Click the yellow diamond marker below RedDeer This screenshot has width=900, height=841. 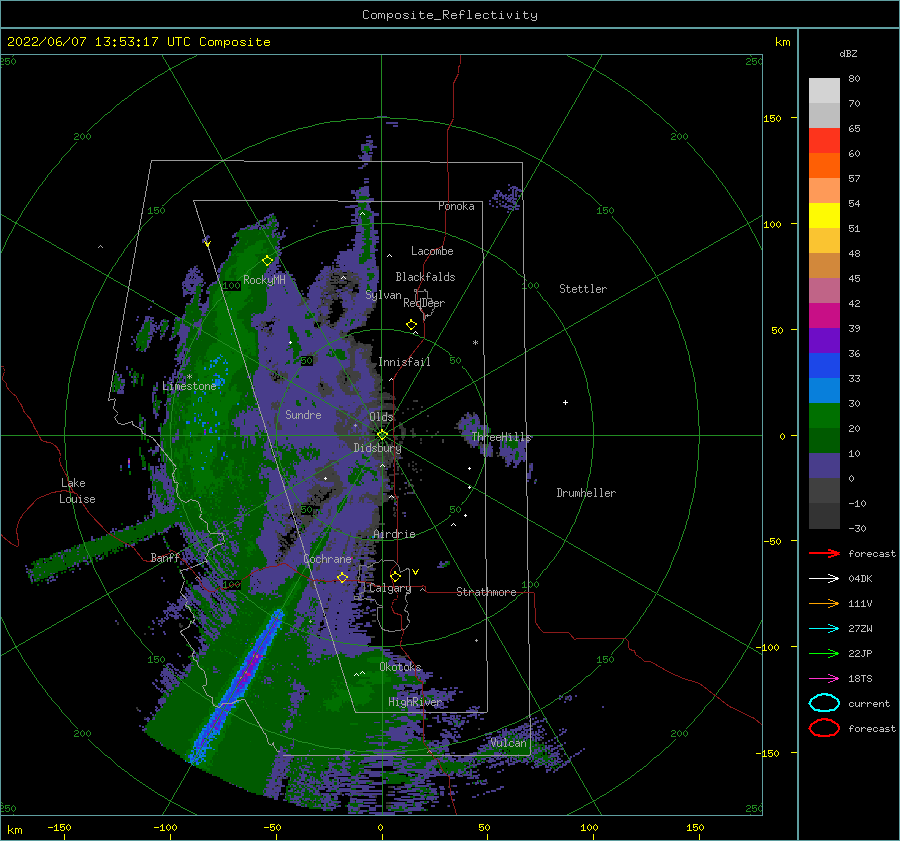[x=412, y=325]
